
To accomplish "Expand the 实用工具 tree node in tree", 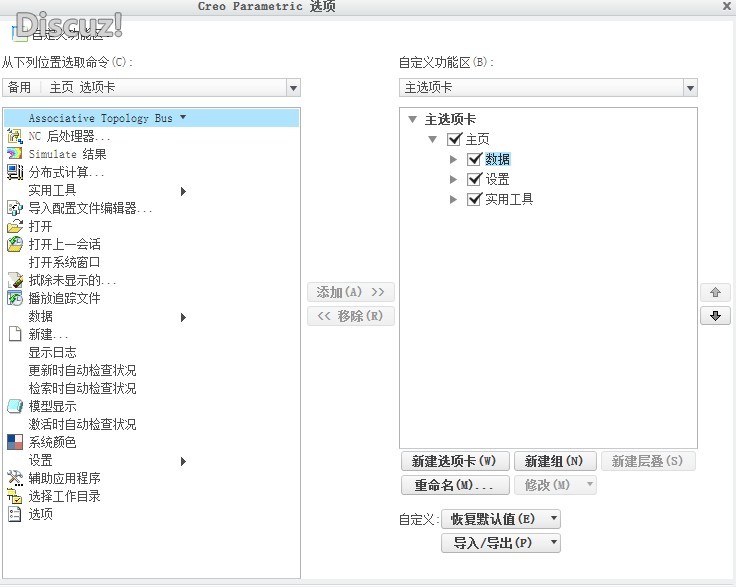I will pyautogui.click(x=453, y=199).
